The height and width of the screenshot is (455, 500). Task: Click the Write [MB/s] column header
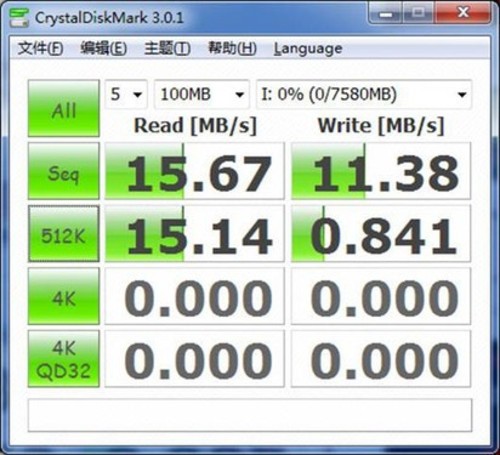pyautogui.click(x=381, y=126)
